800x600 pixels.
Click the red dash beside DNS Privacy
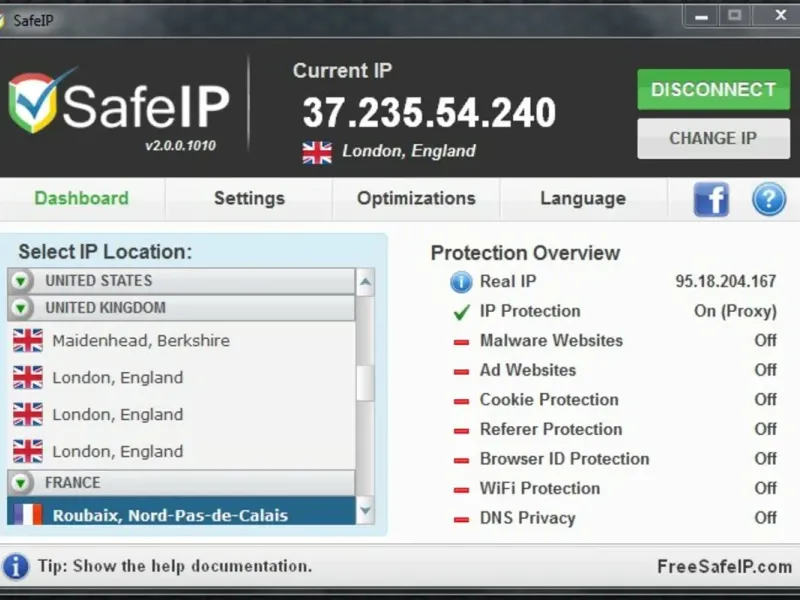click(461, 519)
